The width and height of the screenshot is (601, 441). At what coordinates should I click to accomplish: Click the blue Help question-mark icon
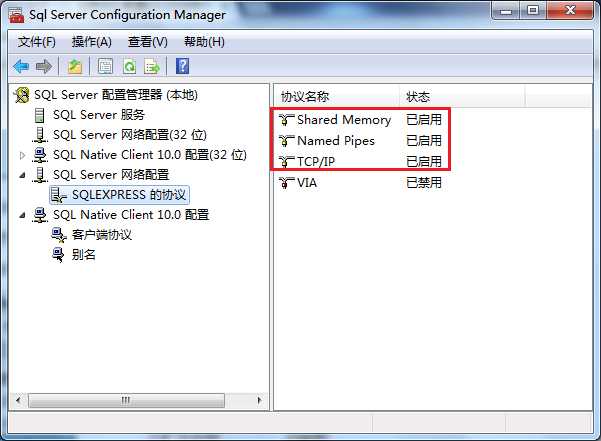[182, 66]
